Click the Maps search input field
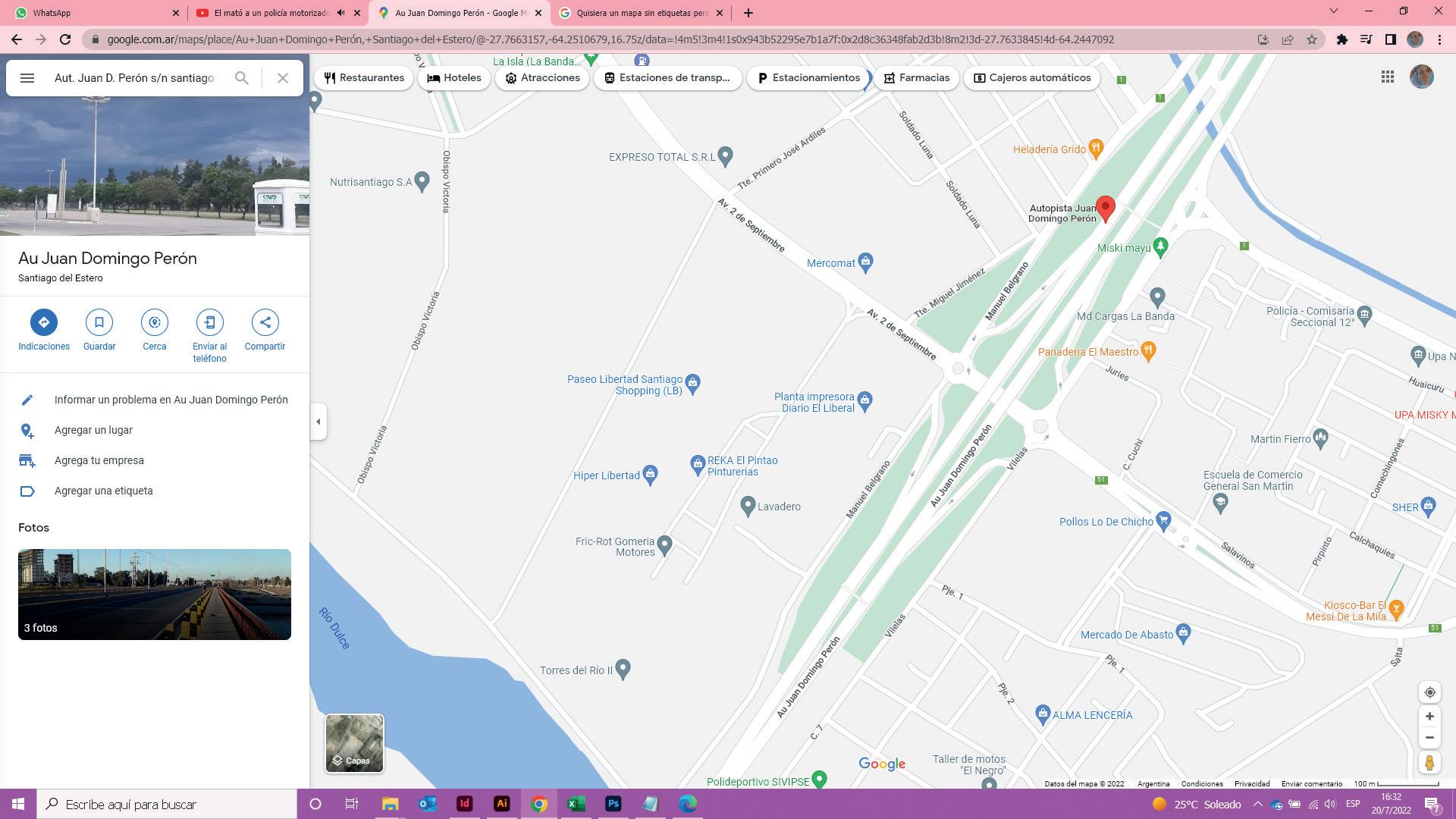 [x=135, y=78]
